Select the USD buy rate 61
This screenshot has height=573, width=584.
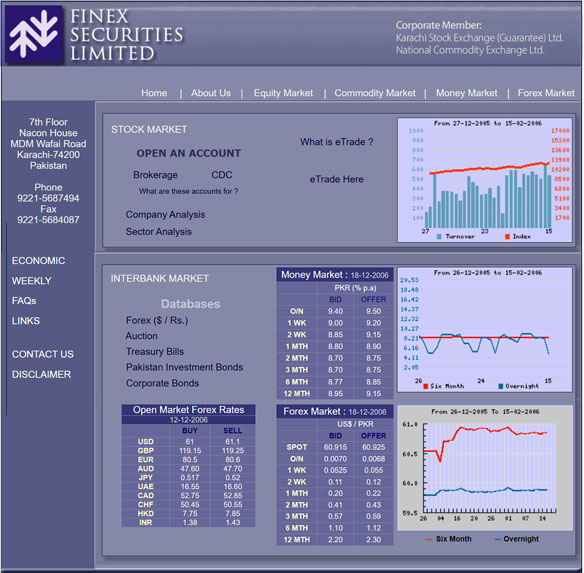[190, 441]
